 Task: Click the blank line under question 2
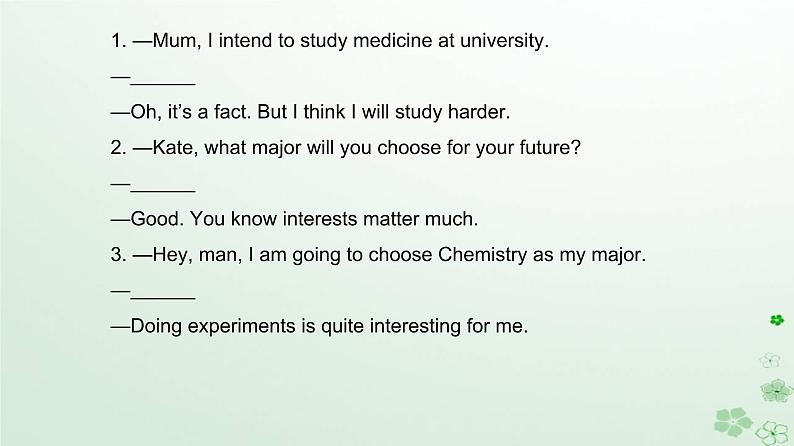tap(163, 191)
